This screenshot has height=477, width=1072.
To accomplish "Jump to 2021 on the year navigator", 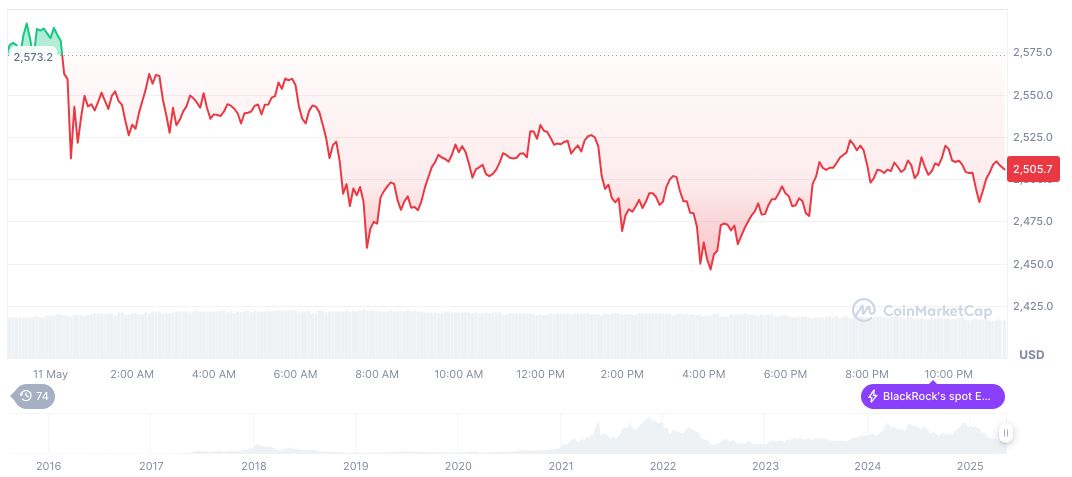I will pos(561,466).
